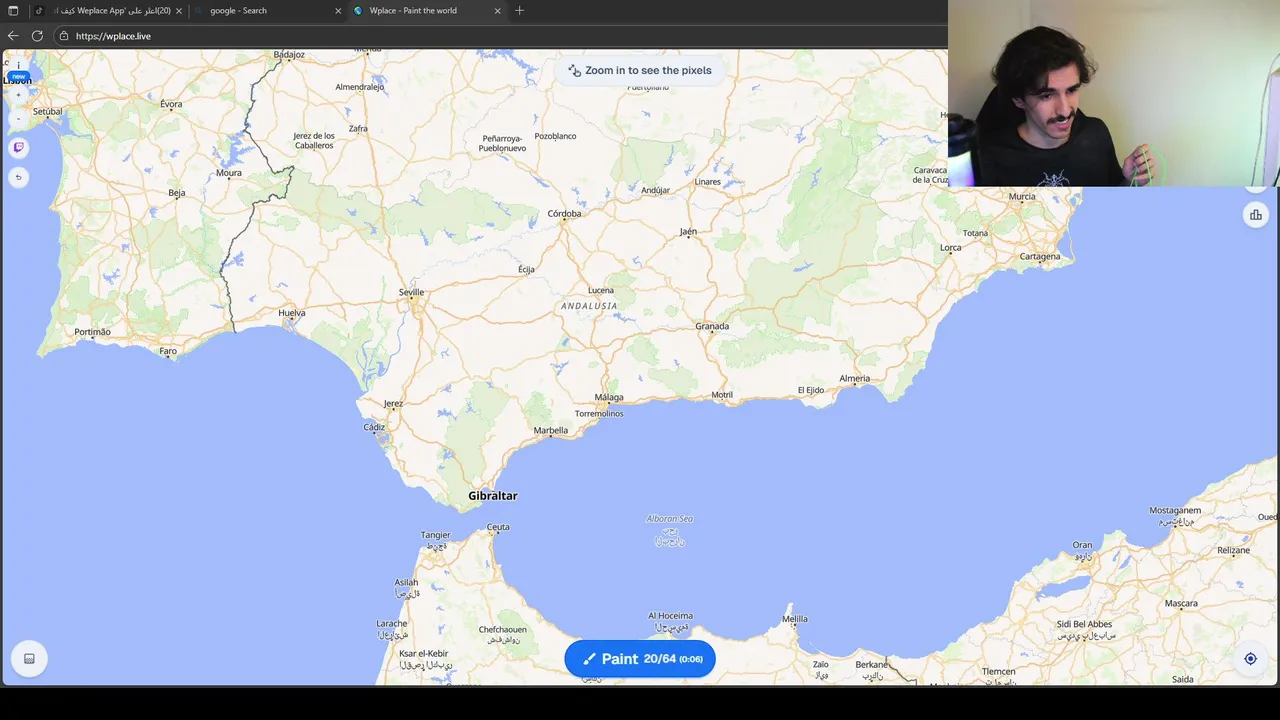Click the Paint 20/64 button
The height and width of the screenshot is (720, 1280).
pos(640,659)
